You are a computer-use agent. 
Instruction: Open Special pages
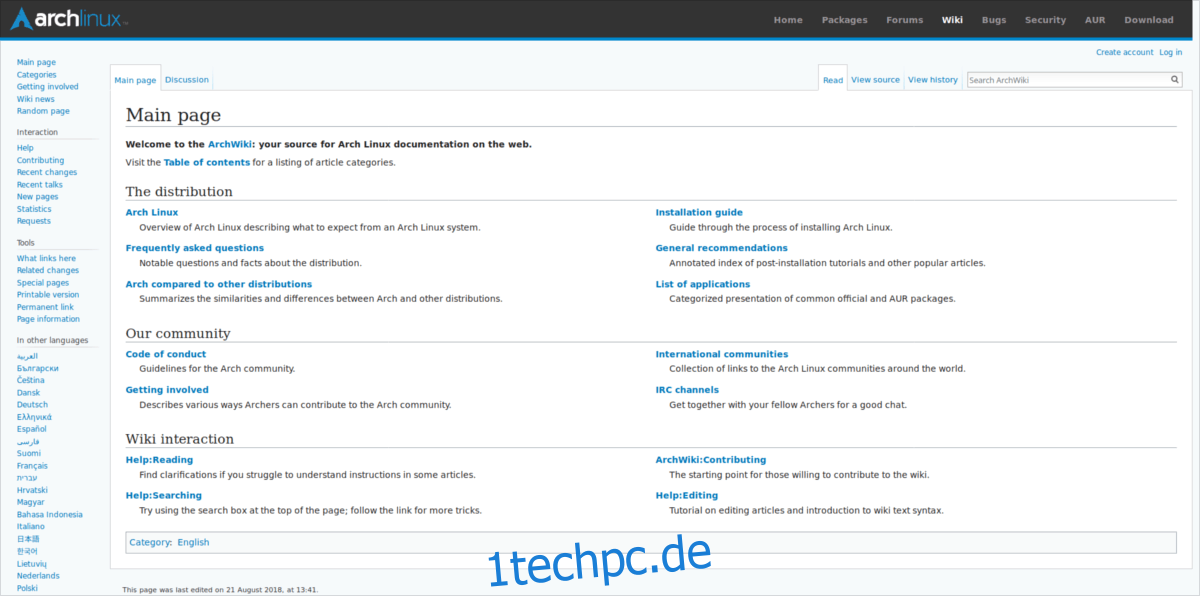click(43, 283)
